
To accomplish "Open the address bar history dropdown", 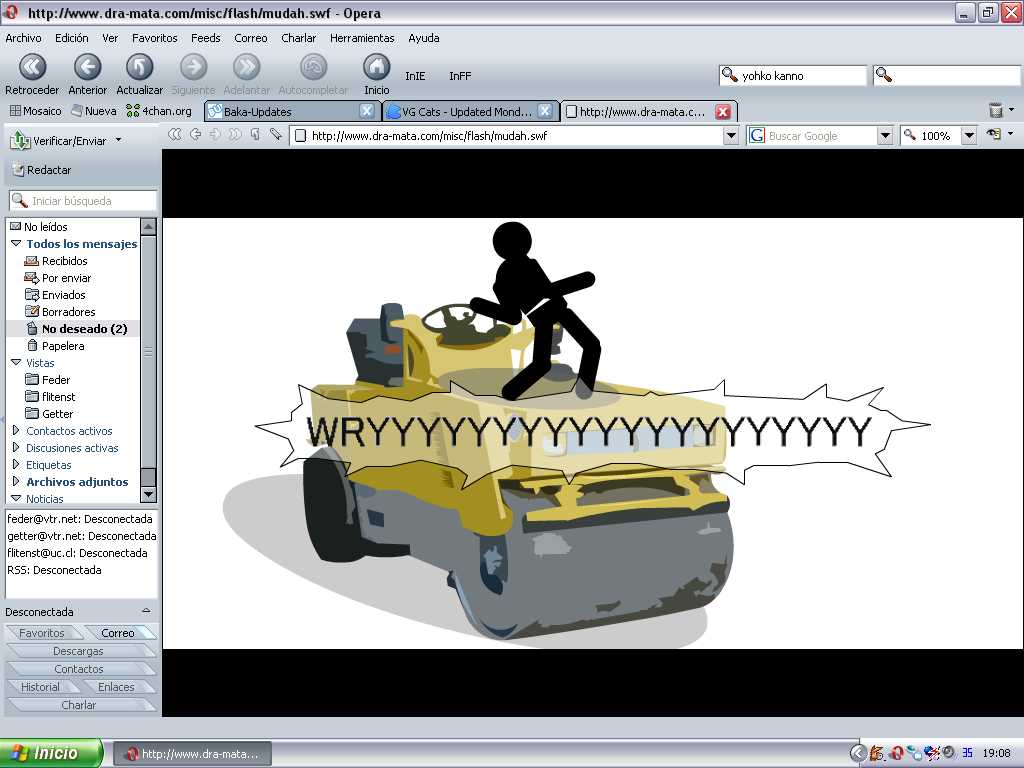I will 731,136.
